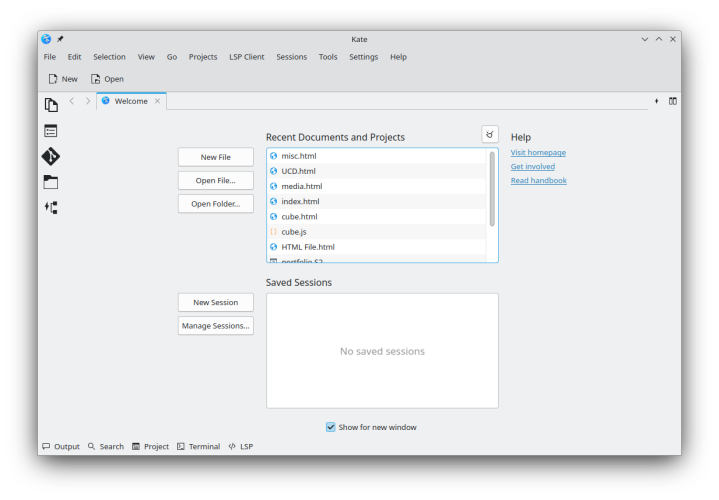Toggle the Output panel in the bottom bar
Screen dimensions: 719x500
(x=61, y=447)
